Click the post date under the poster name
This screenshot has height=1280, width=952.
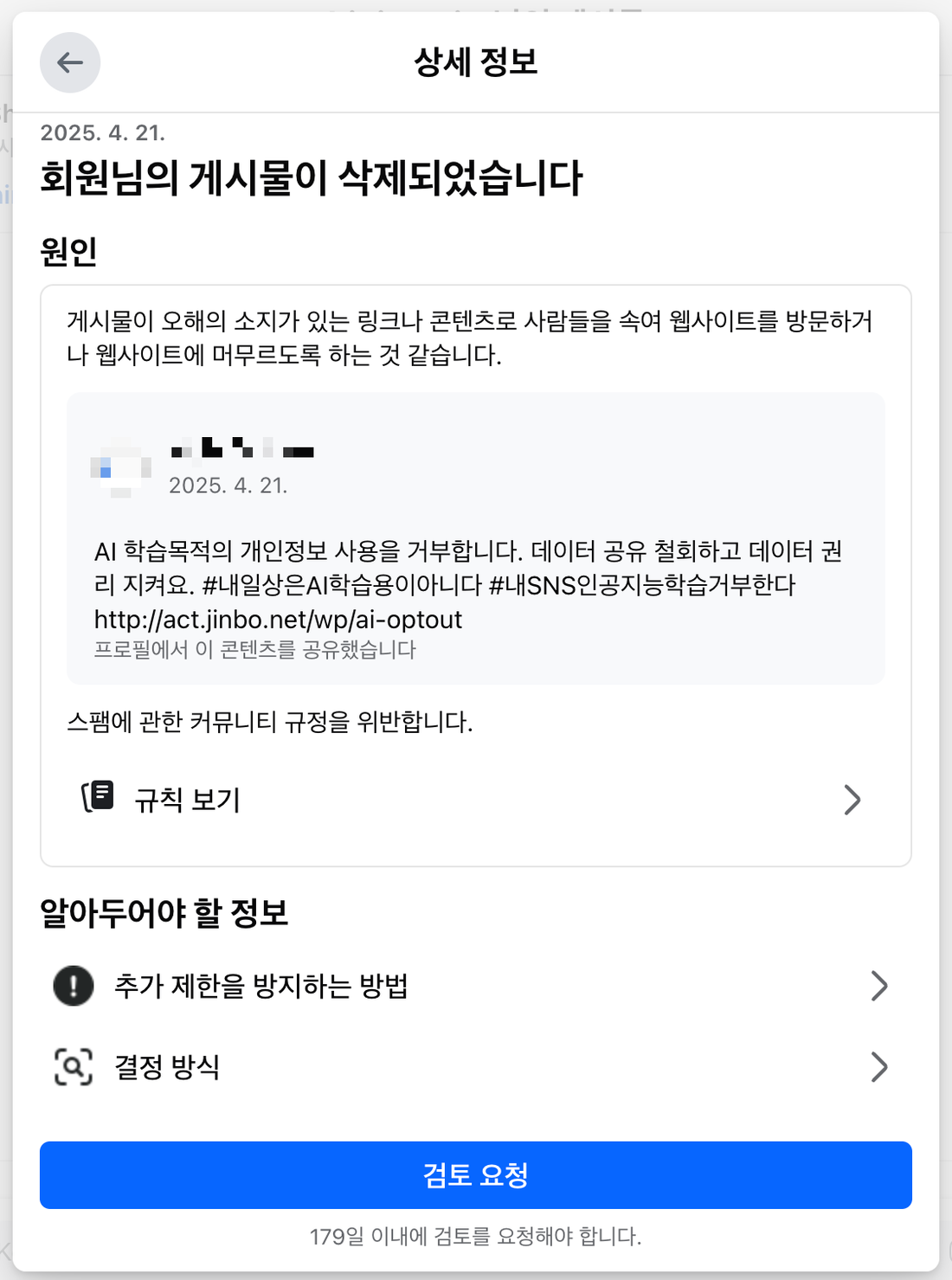(x=228, y=486)
